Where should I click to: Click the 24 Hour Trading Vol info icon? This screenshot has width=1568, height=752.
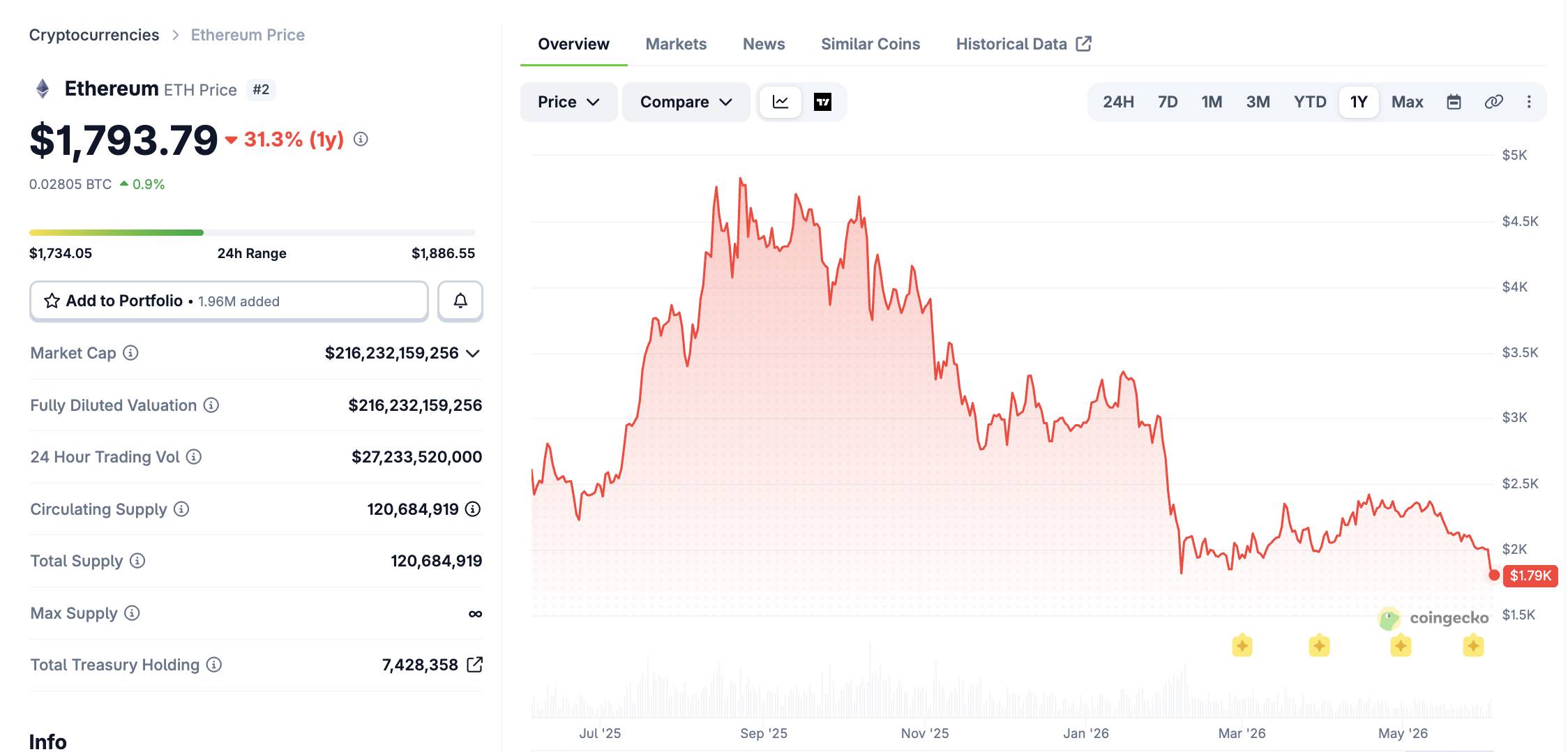point(194,456)
